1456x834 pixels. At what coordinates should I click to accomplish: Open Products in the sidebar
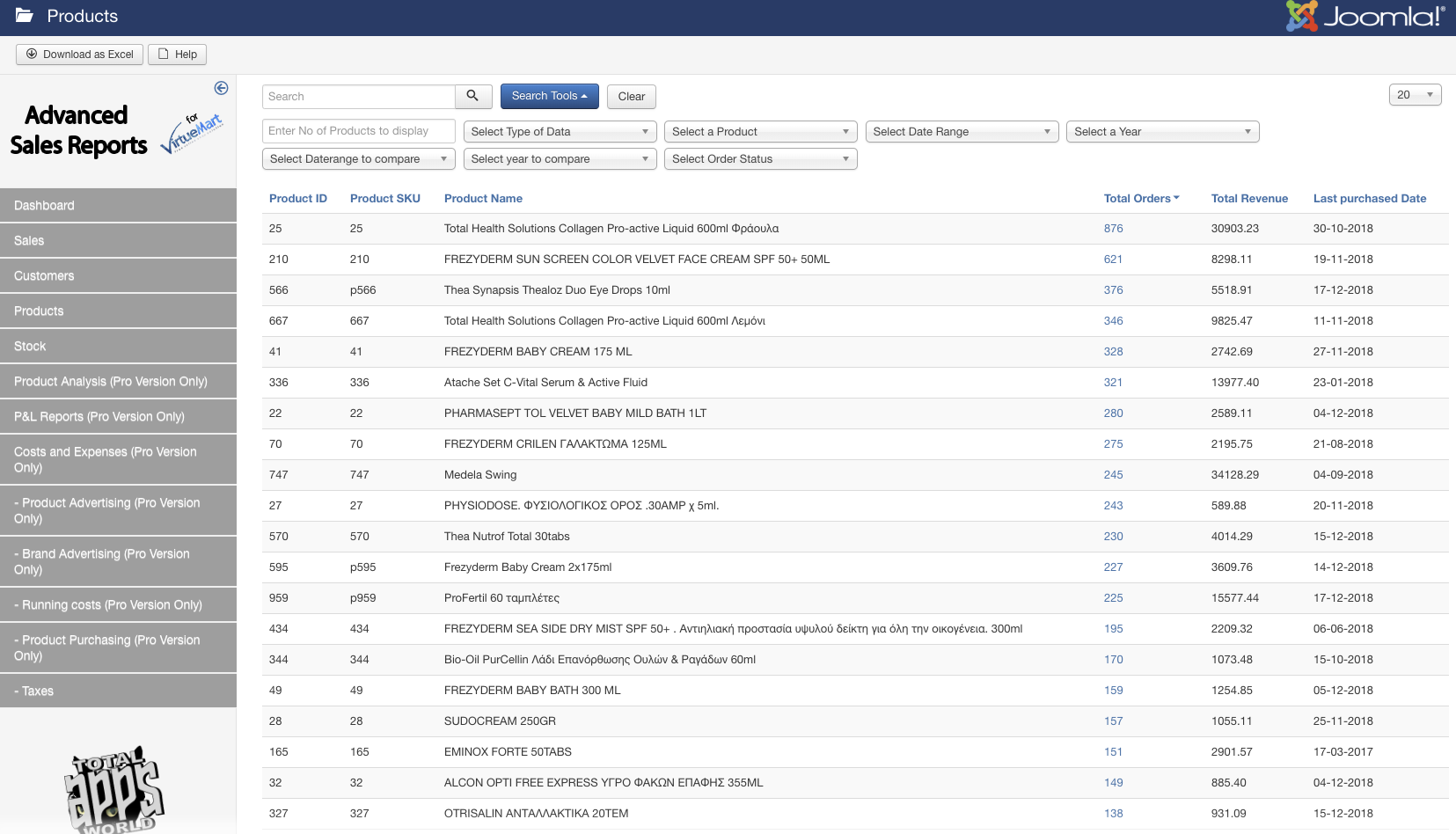[x=118, y=311]
